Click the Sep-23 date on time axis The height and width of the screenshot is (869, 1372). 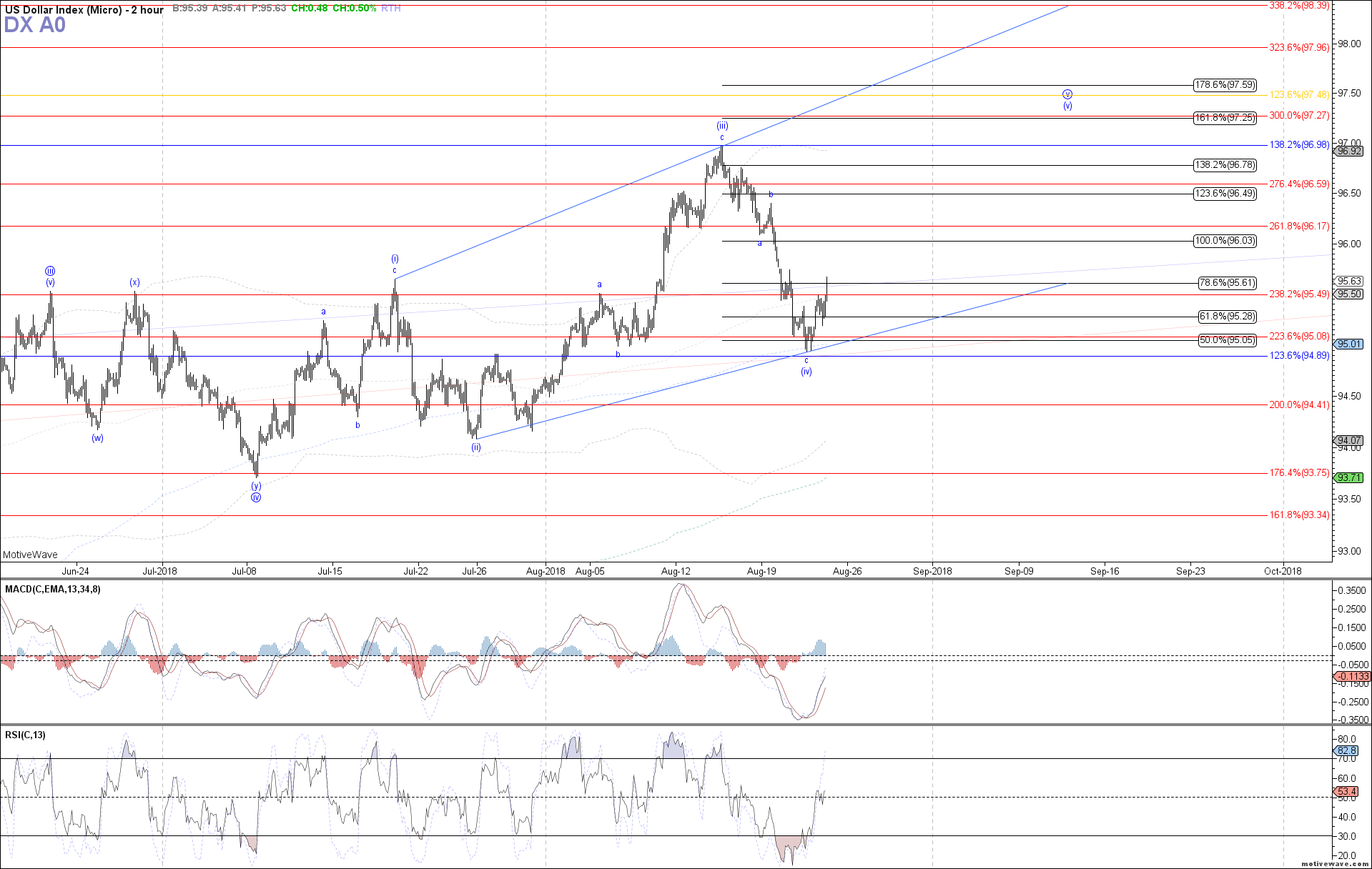[x=1190, y=571]
